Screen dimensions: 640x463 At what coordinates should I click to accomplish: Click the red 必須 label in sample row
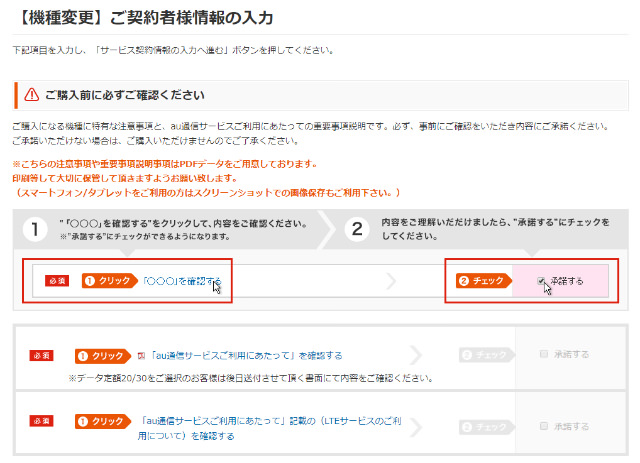pos(57,281)
